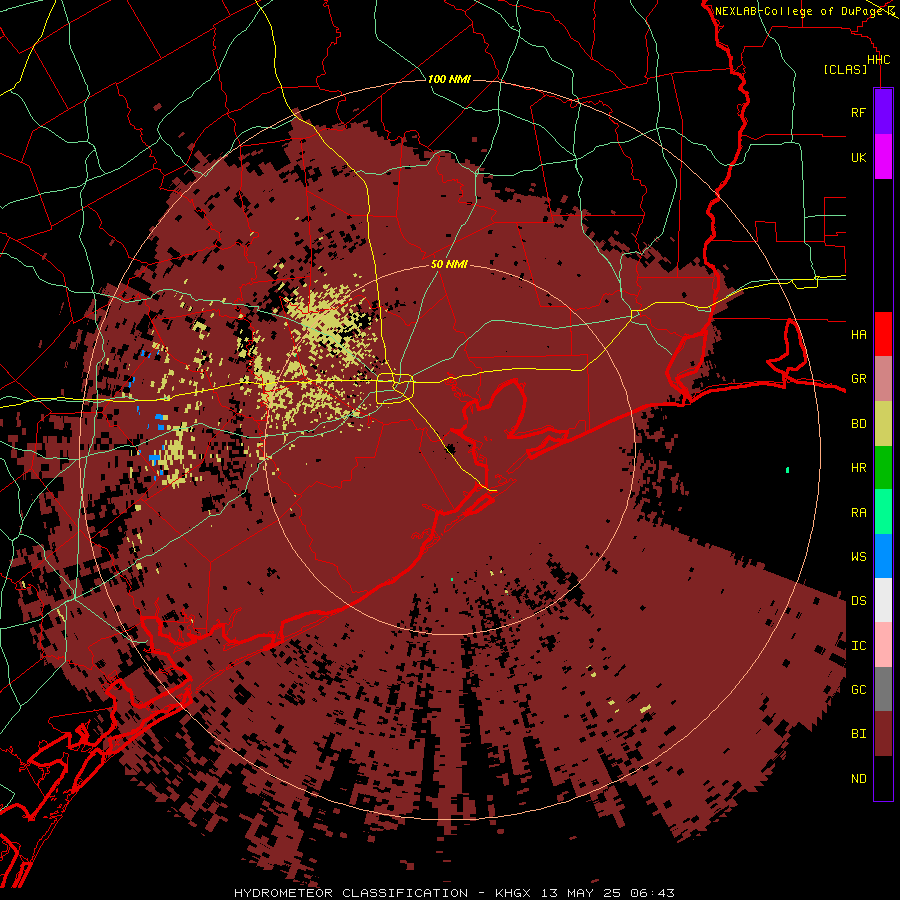Viewport: 900px width, 900px height.
Task: Select the GR pink legend swatch
Action: 883,379
